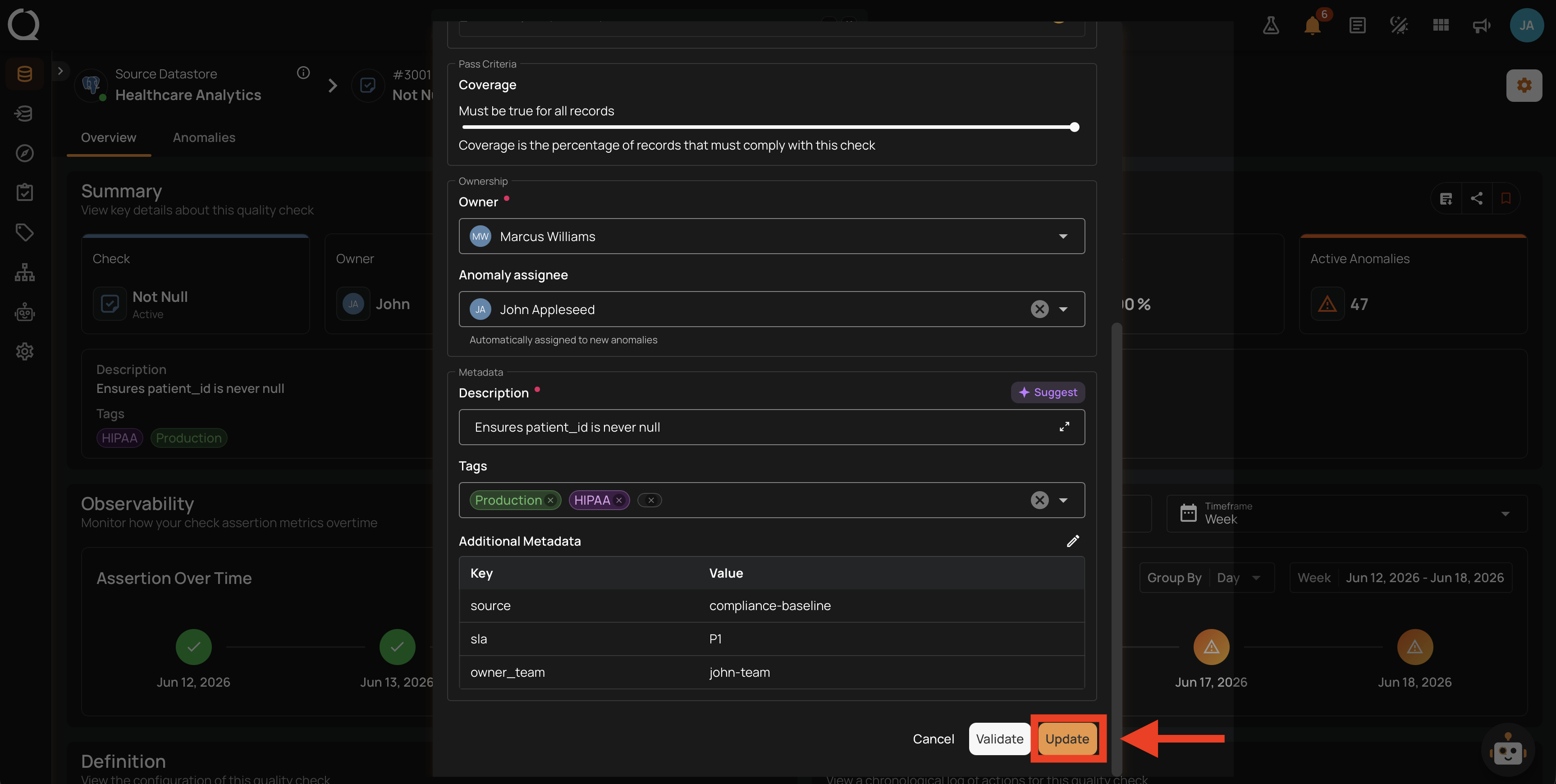
Task: Open the hierarchy flow sidebar icon
Action: pyautogui.click(x=25, y=273)
